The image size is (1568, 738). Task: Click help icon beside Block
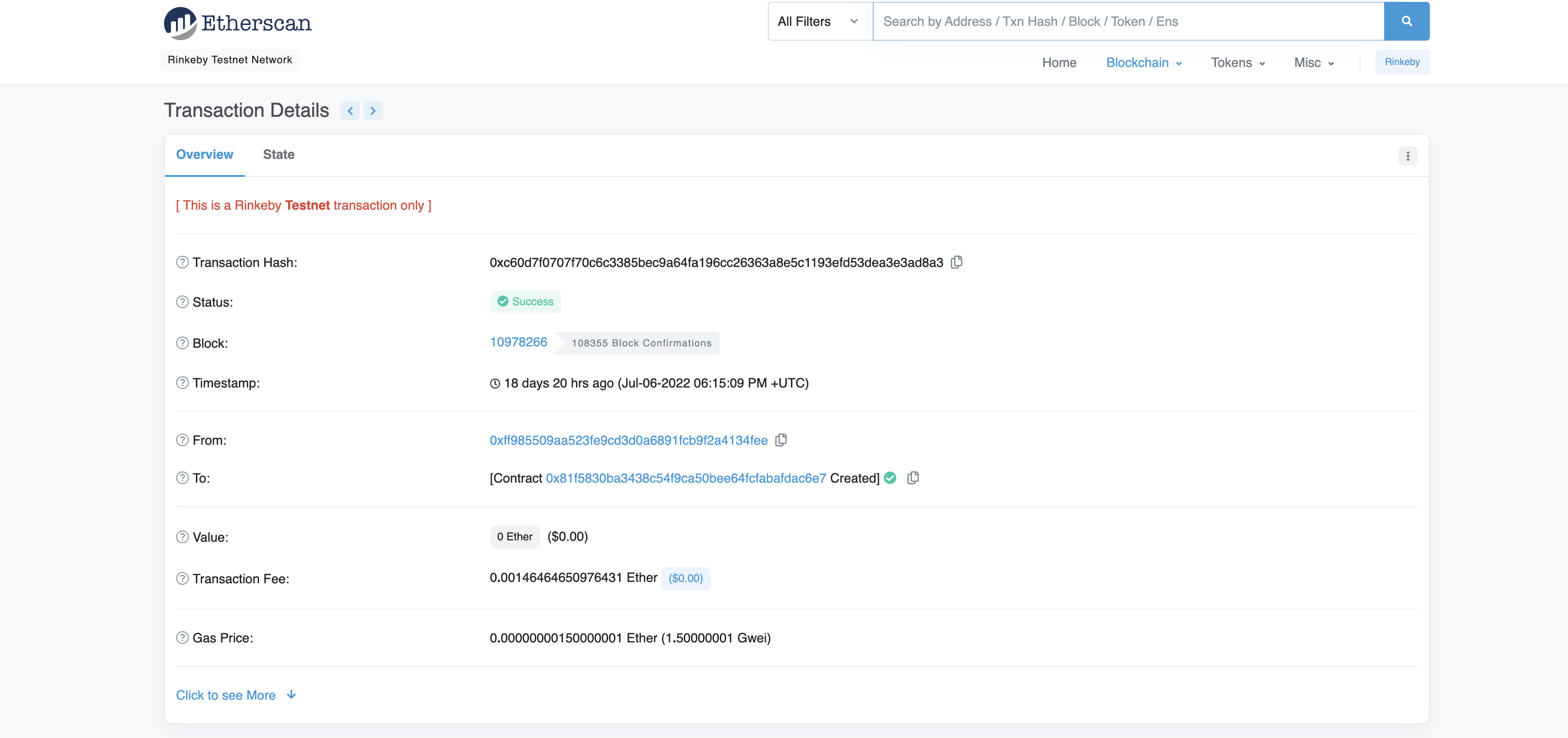pos(182,343)
